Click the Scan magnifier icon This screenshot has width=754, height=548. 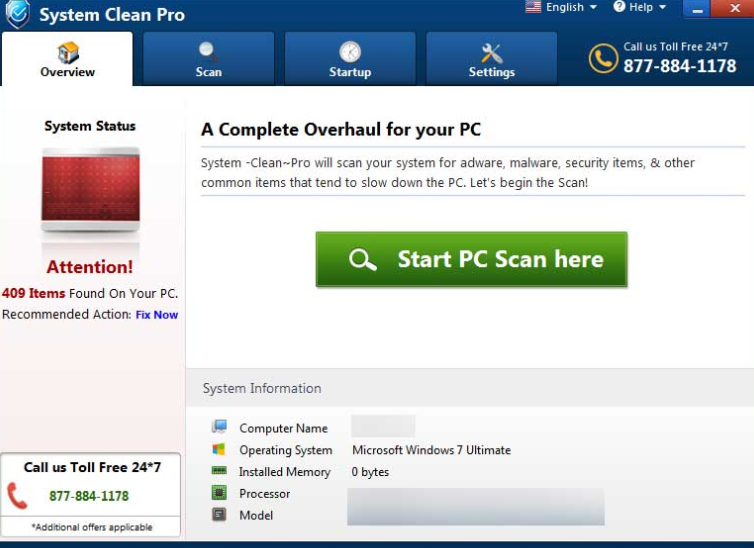[208, 52]
